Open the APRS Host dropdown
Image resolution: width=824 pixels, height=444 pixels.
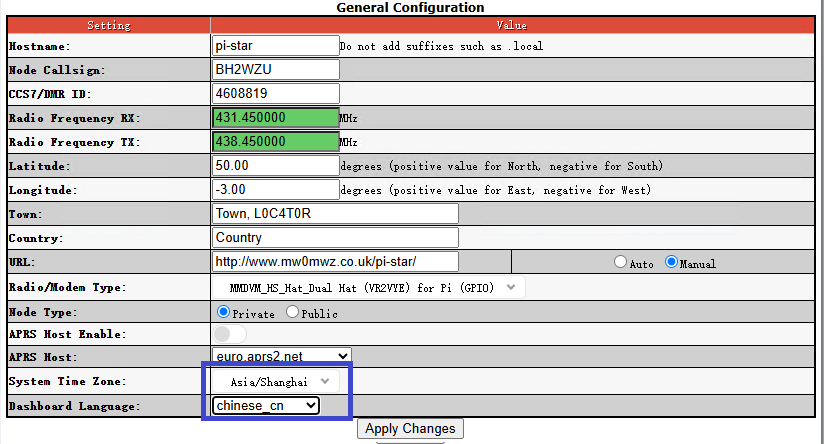(x=282, y=357)
